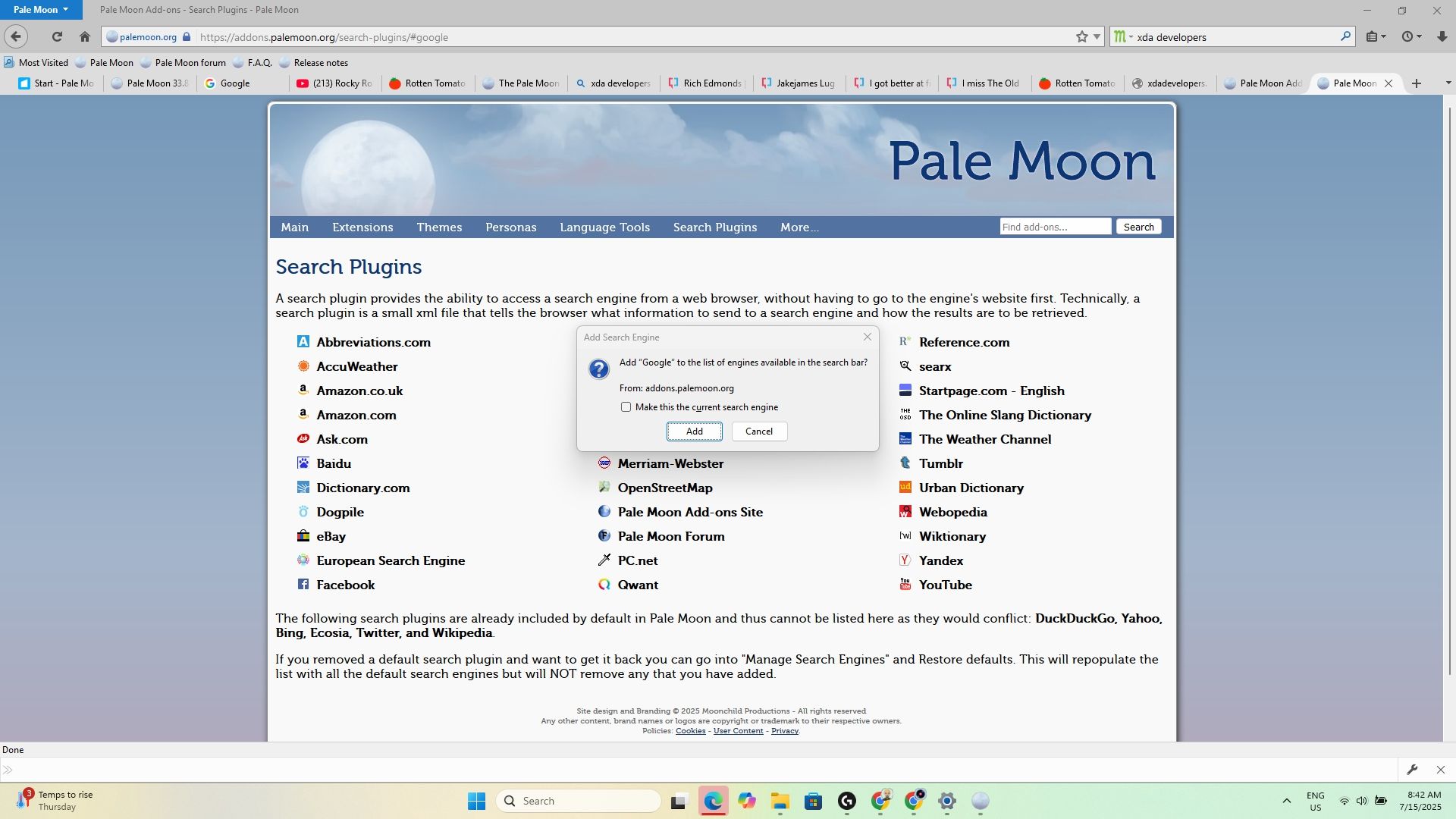Open the Downloads arrow icon

click(x=1442, y=36)
